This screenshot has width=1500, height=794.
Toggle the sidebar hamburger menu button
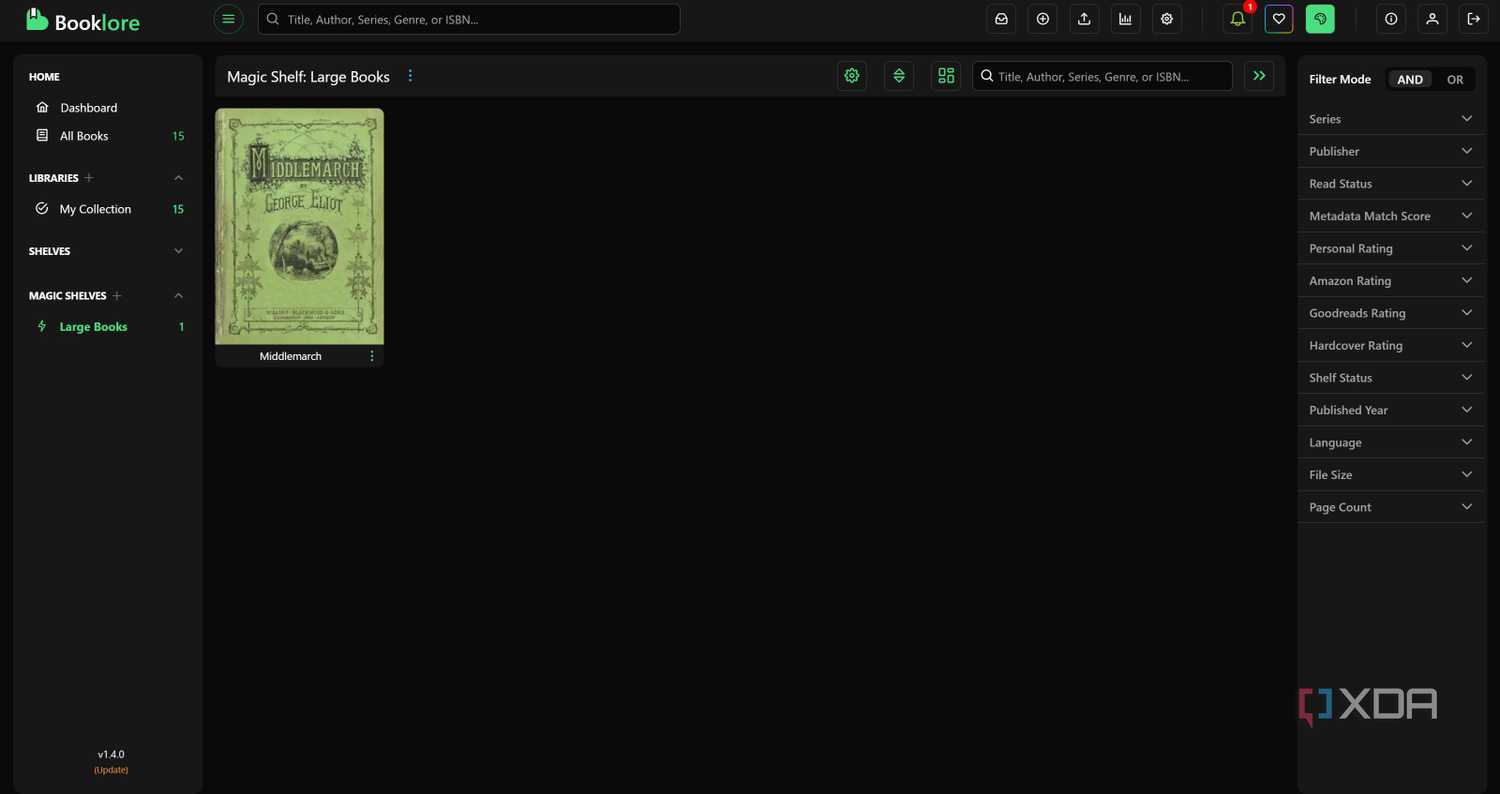tap(228, 19)
